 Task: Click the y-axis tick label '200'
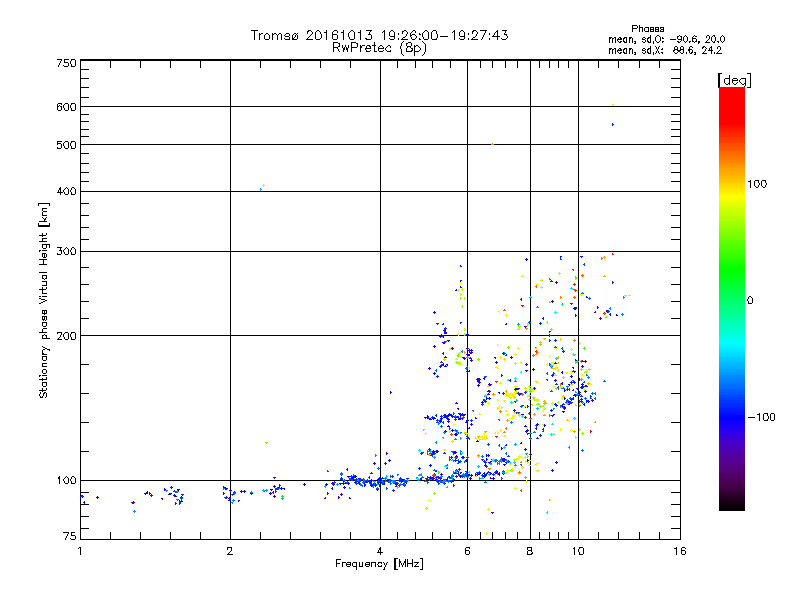66,336
